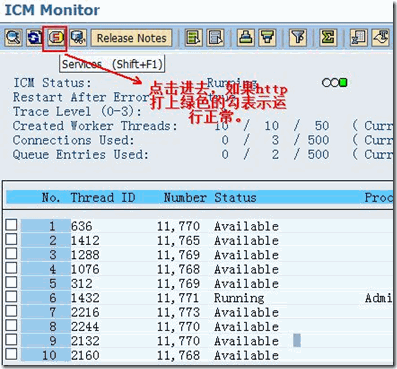Select thread ID cell 2216
397x369 pixels.
[x=85, y=312]
